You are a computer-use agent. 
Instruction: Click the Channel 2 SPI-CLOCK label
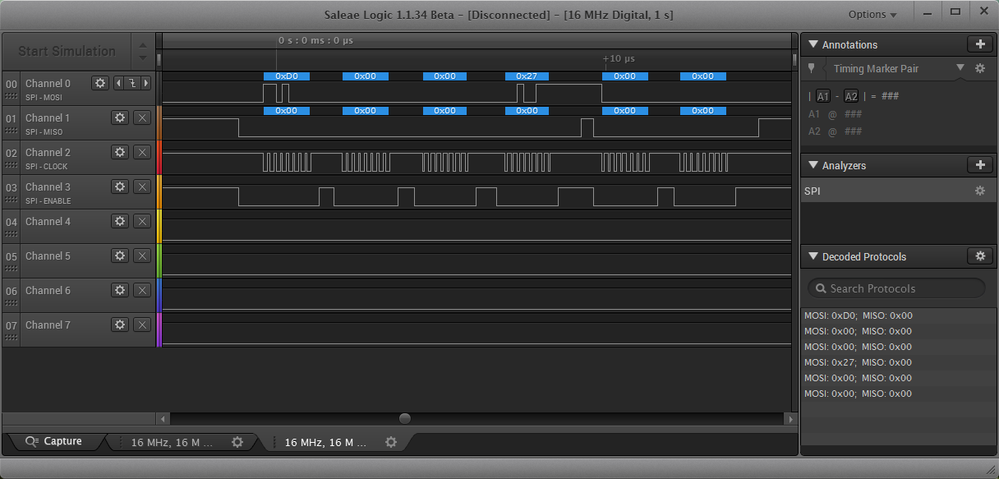pos(46,167)
